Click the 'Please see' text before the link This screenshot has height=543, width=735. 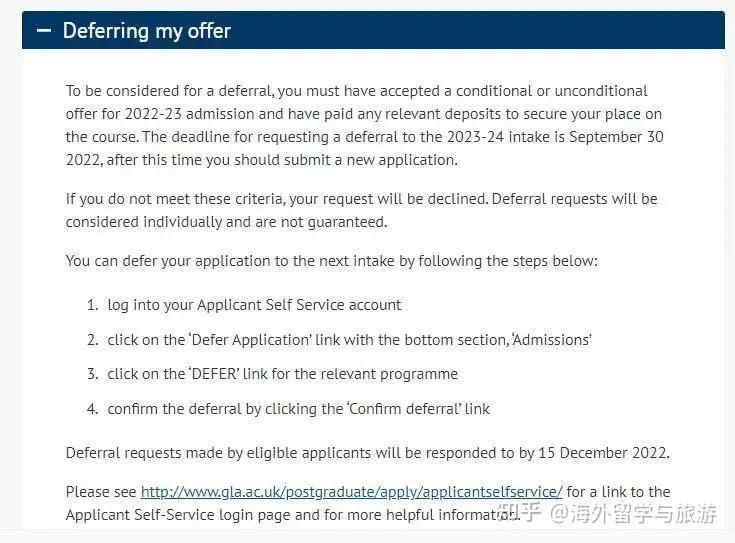click(x=101, y=492)
